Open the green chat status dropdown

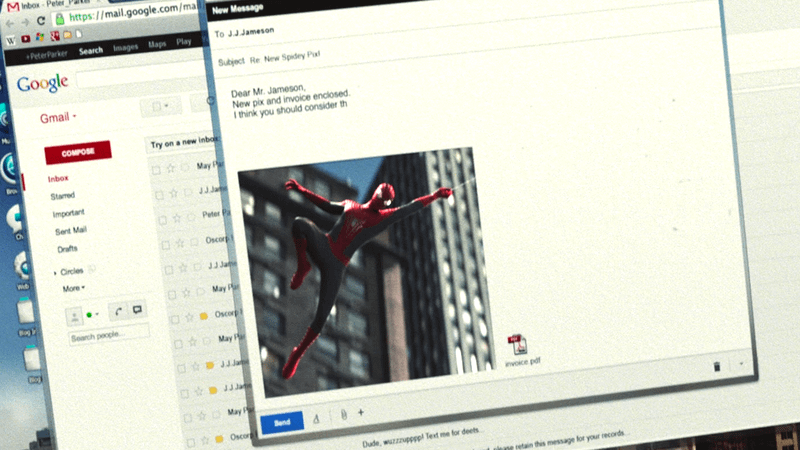coord(92,315)
